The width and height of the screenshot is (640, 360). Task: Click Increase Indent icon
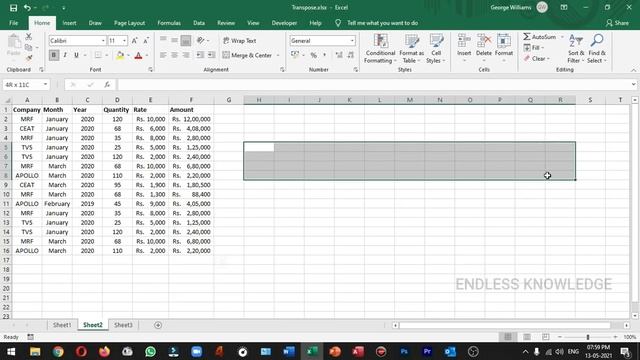pyautogui.click(x=211, y=55)
